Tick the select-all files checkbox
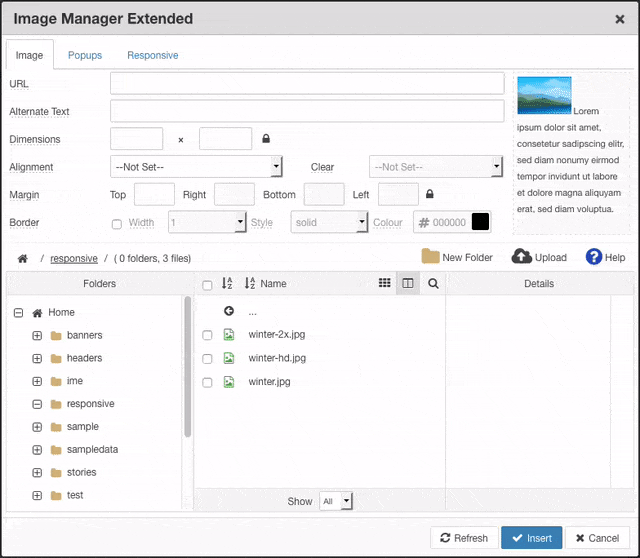The width and height of the screenshot is (640, 558). [207, 285]
